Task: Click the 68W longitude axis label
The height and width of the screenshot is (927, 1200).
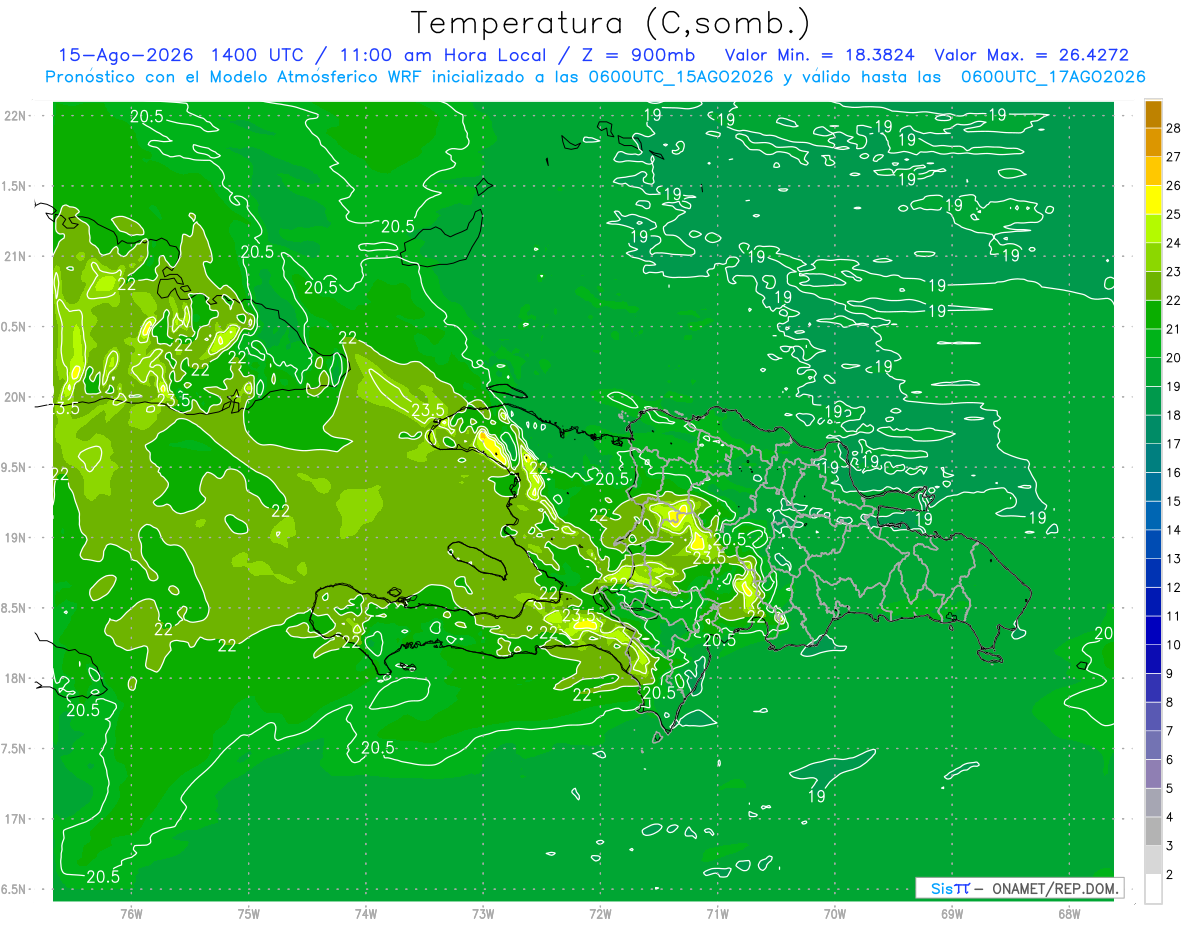Action: [1069, 914]
